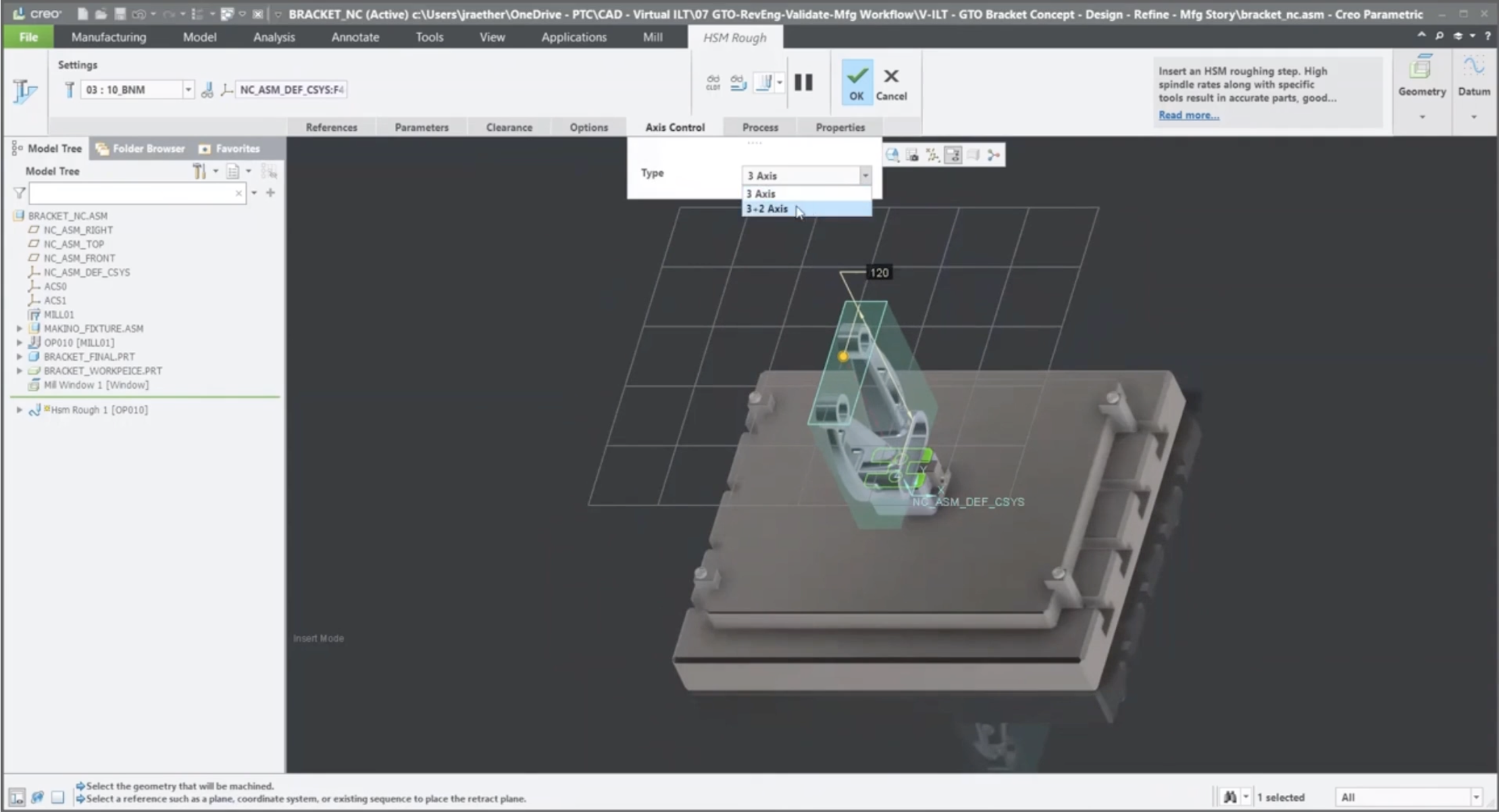Click the Regenerate icon in quick access toolbar
1499x812 pixels.
196,14
